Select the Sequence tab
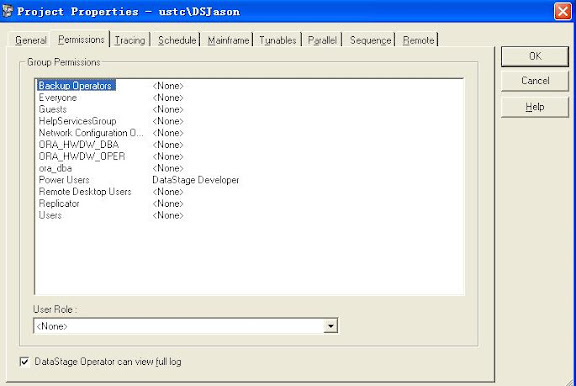Viewport: 576px width, 386px height. (370, 40)
